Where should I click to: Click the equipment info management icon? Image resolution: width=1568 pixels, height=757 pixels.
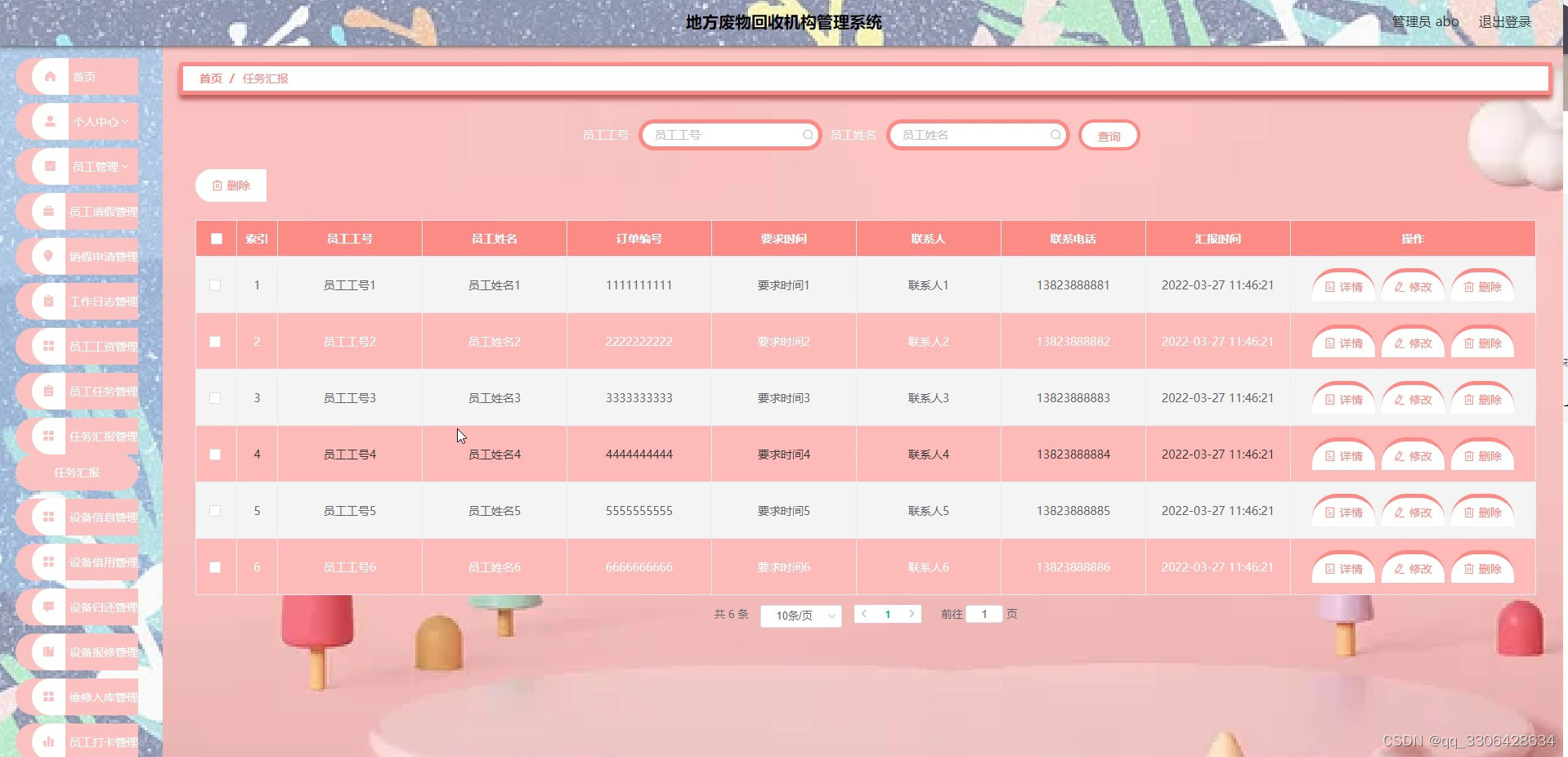[x=49, y=517]
